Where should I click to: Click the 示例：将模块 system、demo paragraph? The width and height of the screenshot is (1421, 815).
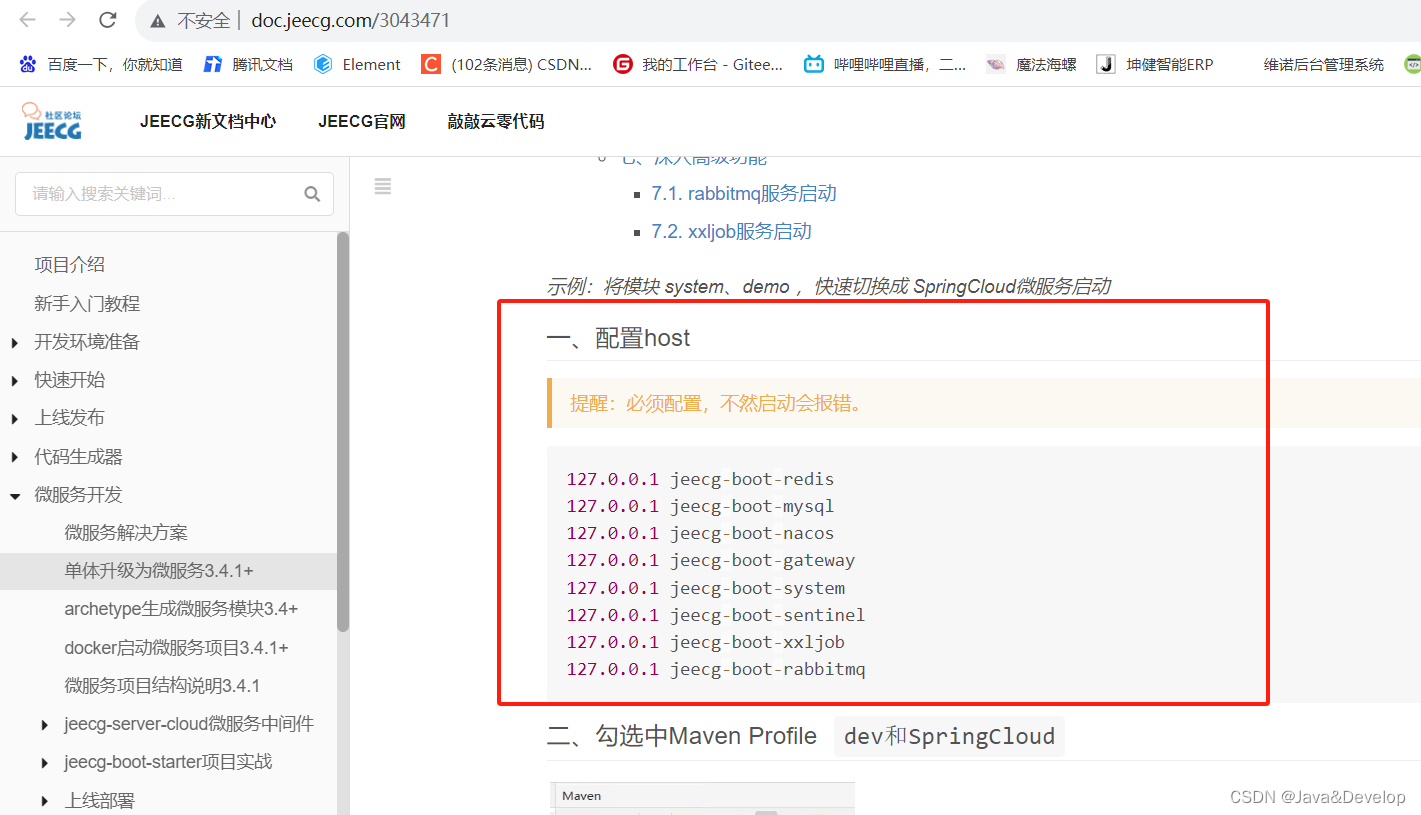pos(829,287)
